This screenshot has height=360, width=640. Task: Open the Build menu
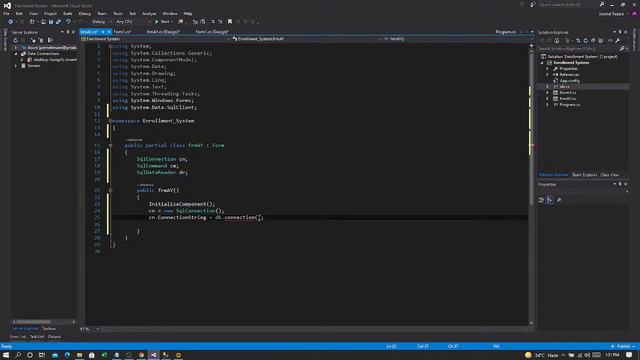[68, 13]
